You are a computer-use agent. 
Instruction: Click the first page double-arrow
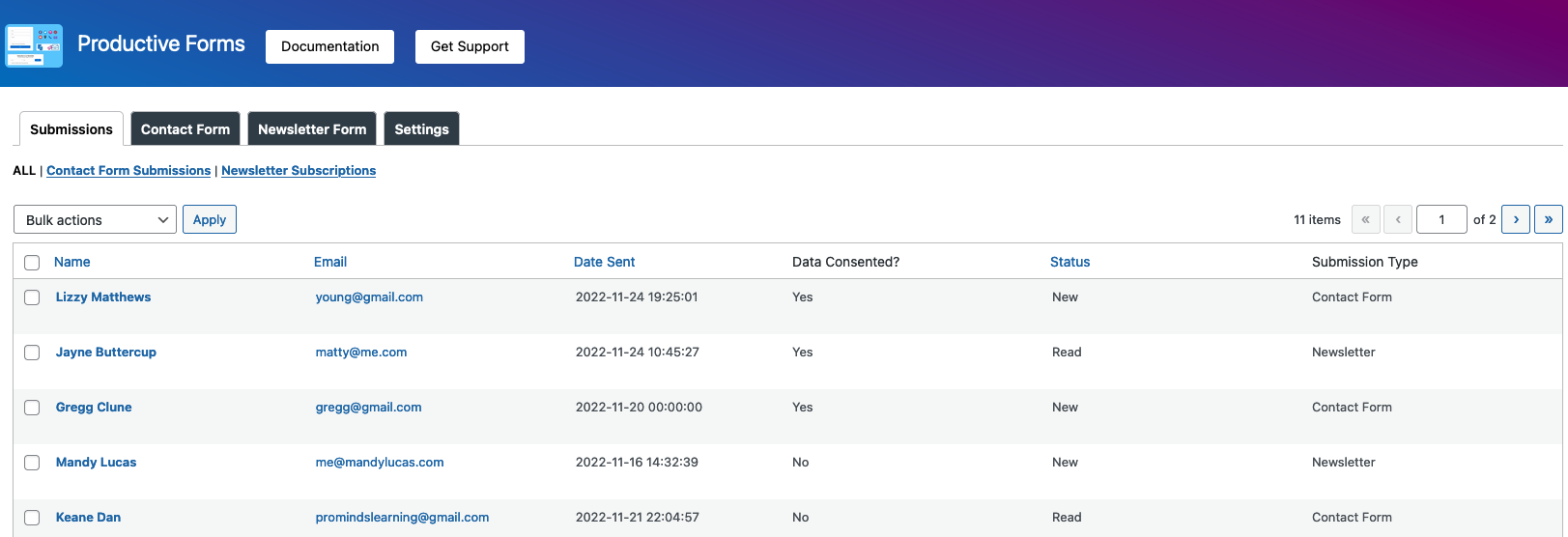[x=1366, y=219]
